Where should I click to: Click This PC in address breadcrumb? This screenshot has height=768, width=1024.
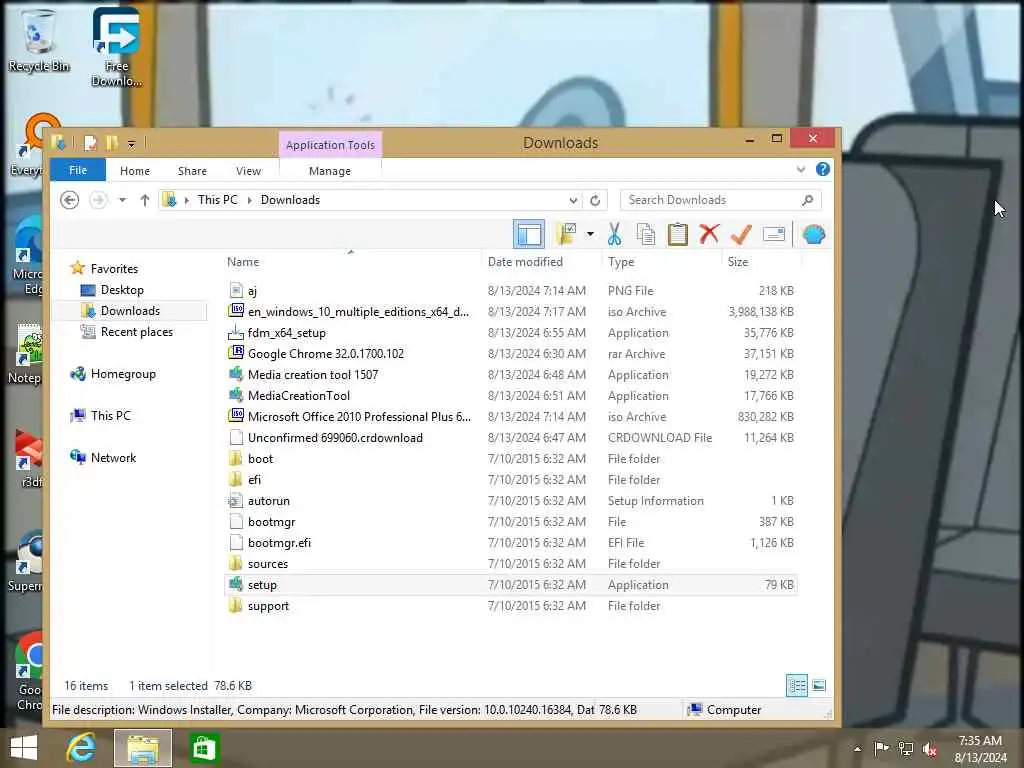pos(217,200)
